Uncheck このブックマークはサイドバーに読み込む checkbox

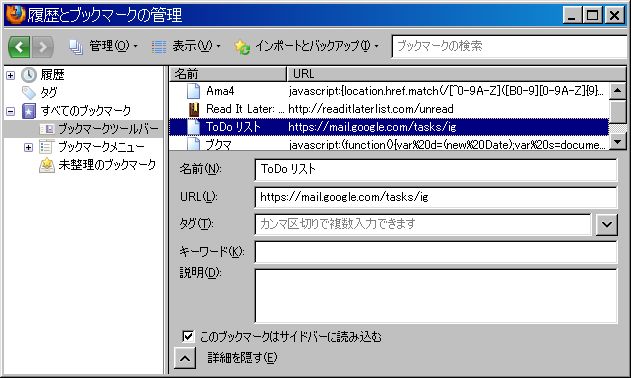click(x=188, y=336)
